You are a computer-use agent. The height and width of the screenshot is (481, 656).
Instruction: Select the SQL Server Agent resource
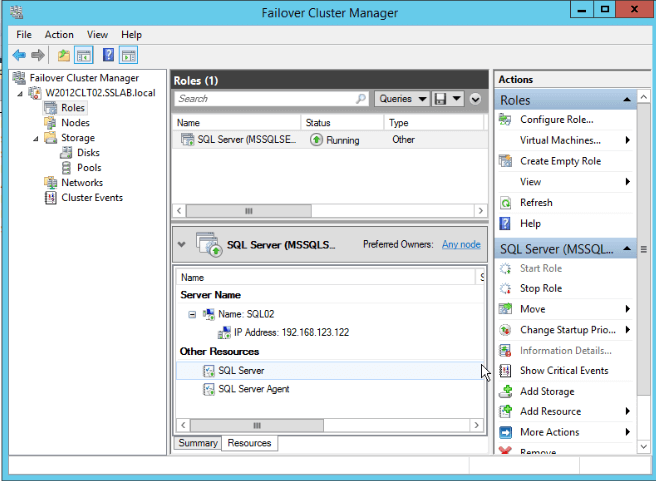[253, 389]
